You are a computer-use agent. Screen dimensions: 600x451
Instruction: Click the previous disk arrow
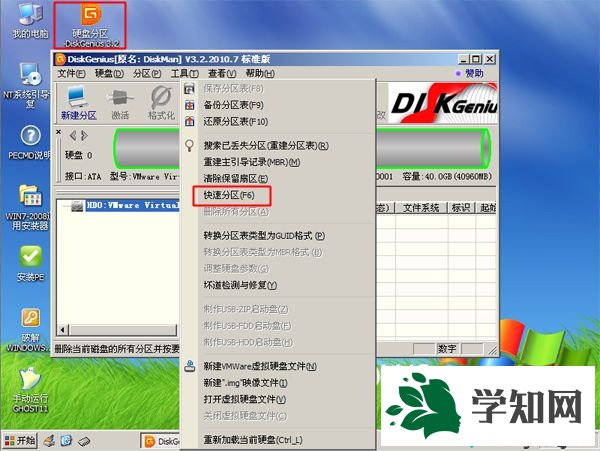point(73,135)
